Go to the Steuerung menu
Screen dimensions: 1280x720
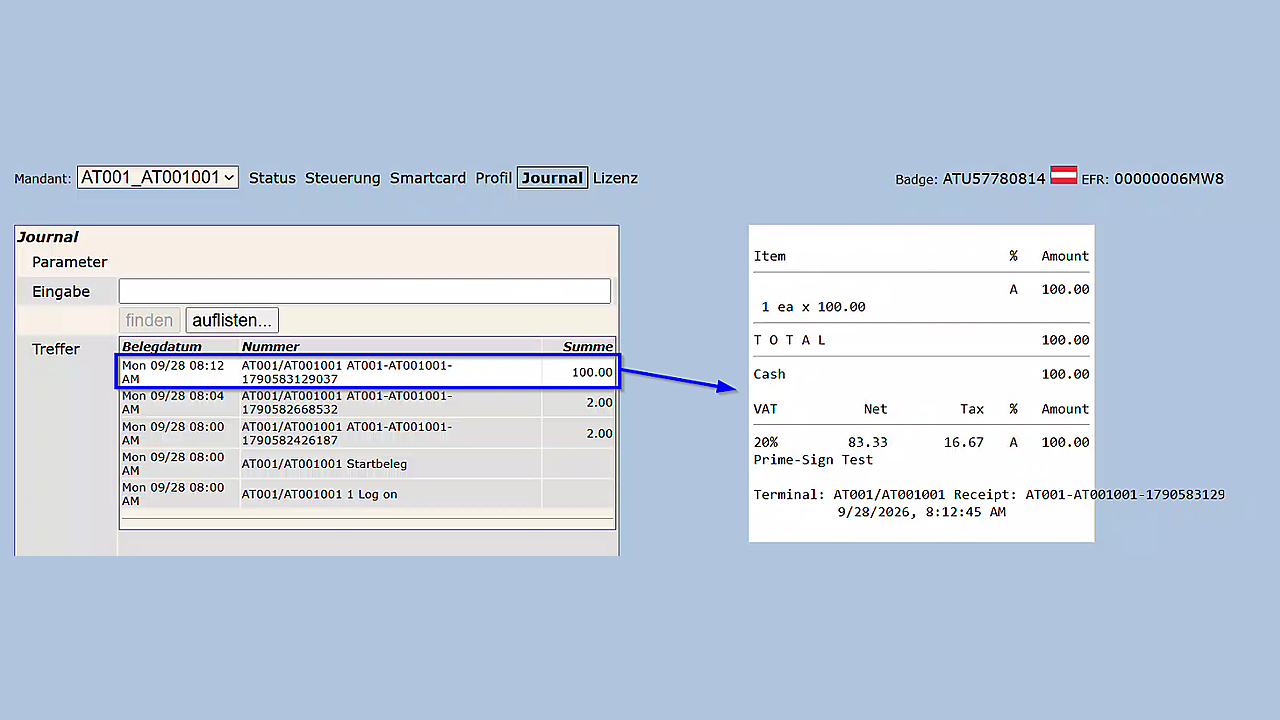(343, 178)
